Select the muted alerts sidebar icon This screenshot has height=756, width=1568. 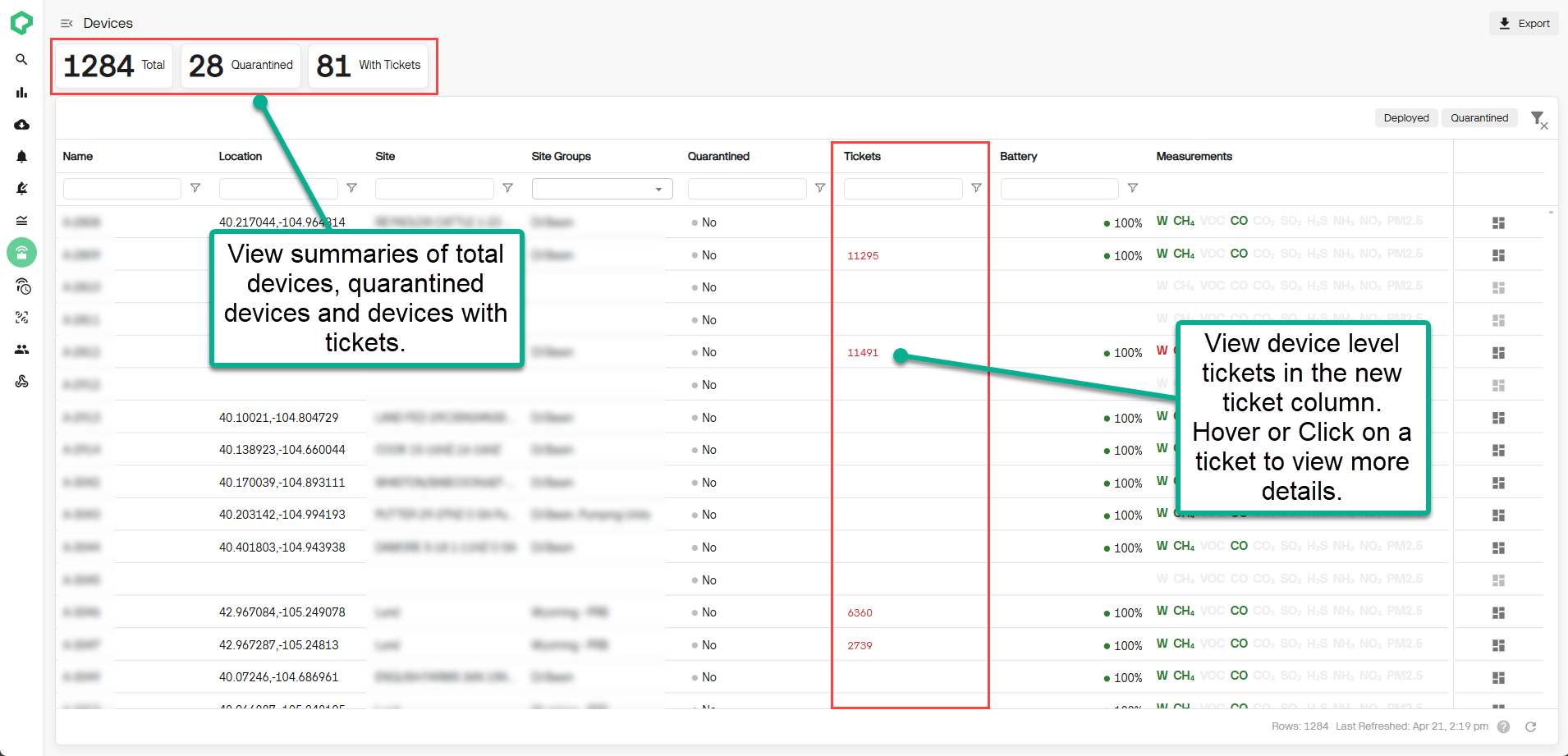22,188
